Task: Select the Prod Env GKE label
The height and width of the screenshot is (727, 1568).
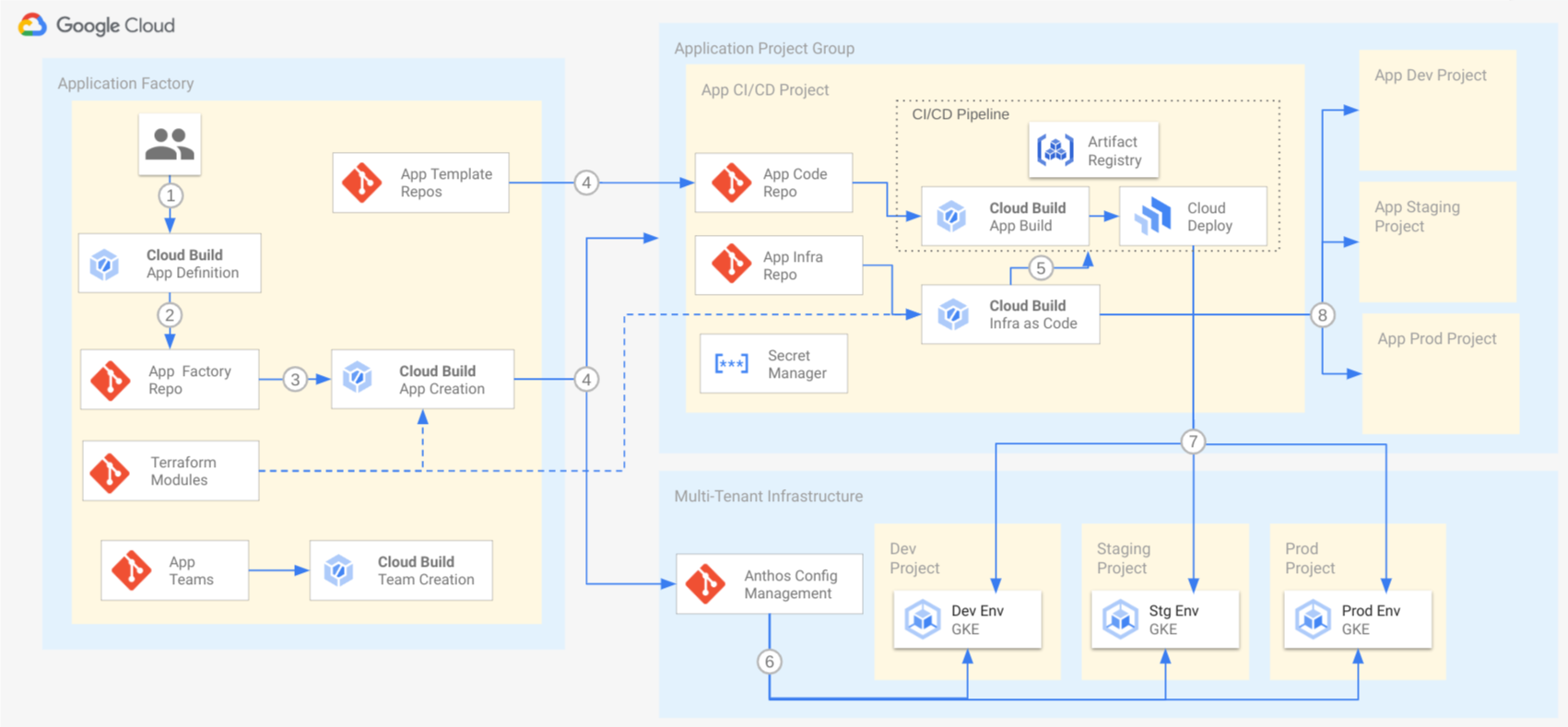Action: [1371, 619]
